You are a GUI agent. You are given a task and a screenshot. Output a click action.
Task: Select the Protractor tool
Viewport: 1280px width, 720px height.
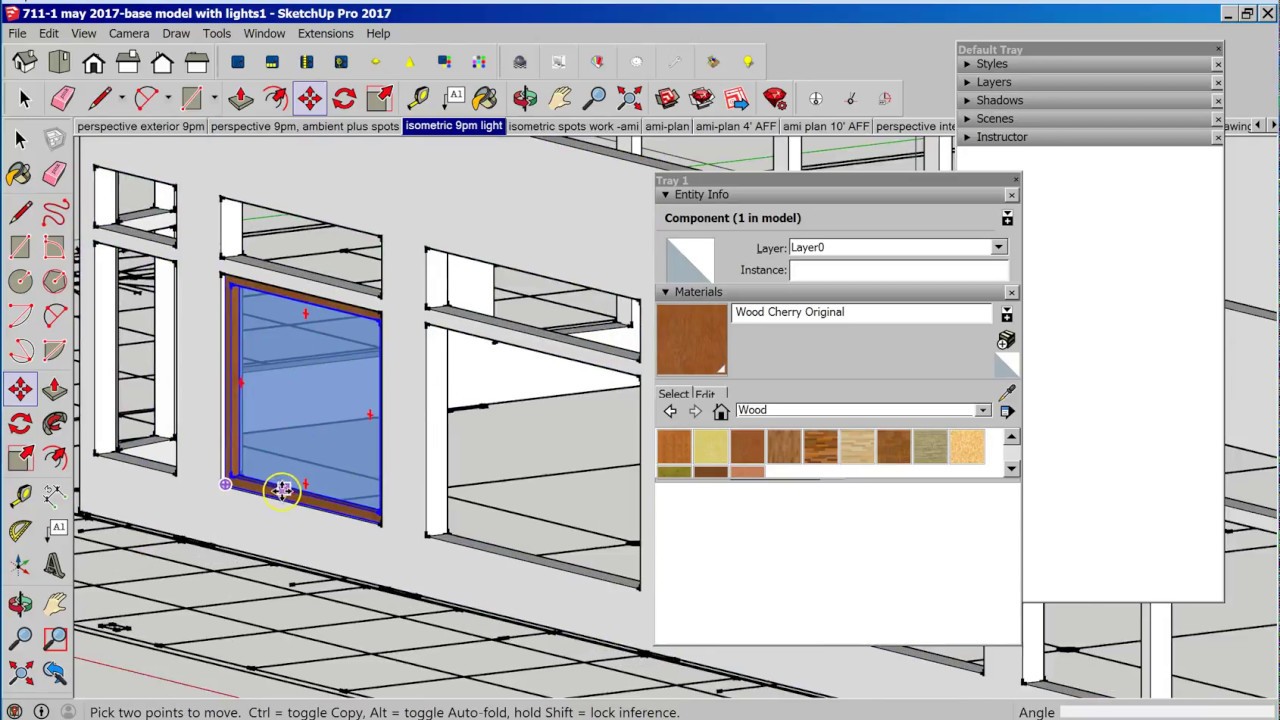20,531
